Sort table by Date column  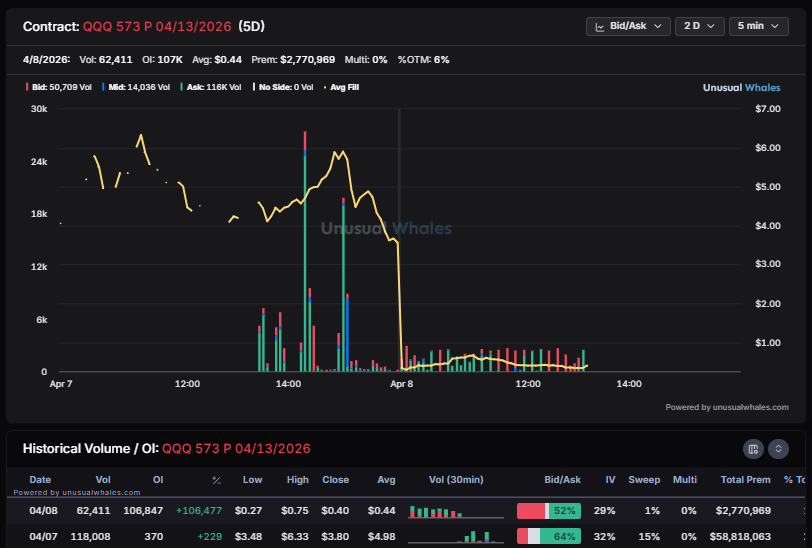40,480
